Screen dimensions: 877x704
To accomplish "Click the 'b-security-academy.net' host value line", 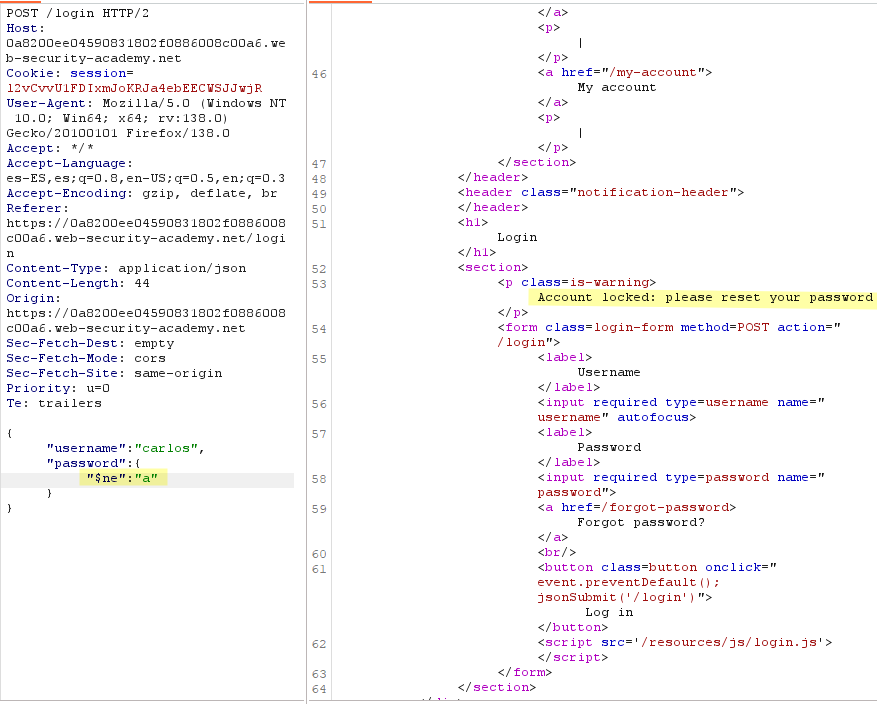I will [94, 58].
